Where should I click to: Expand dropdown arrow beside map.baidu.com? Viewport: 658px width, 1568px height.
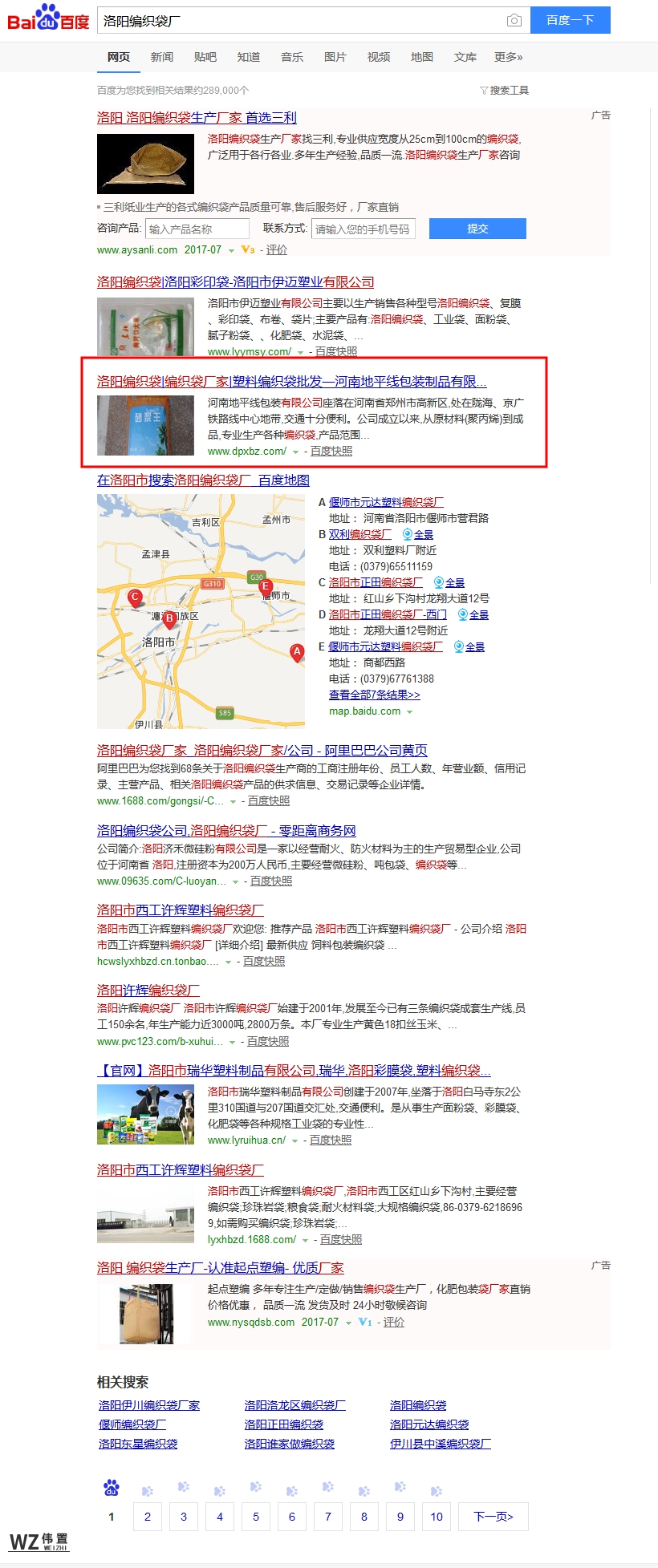pos(410,712)
